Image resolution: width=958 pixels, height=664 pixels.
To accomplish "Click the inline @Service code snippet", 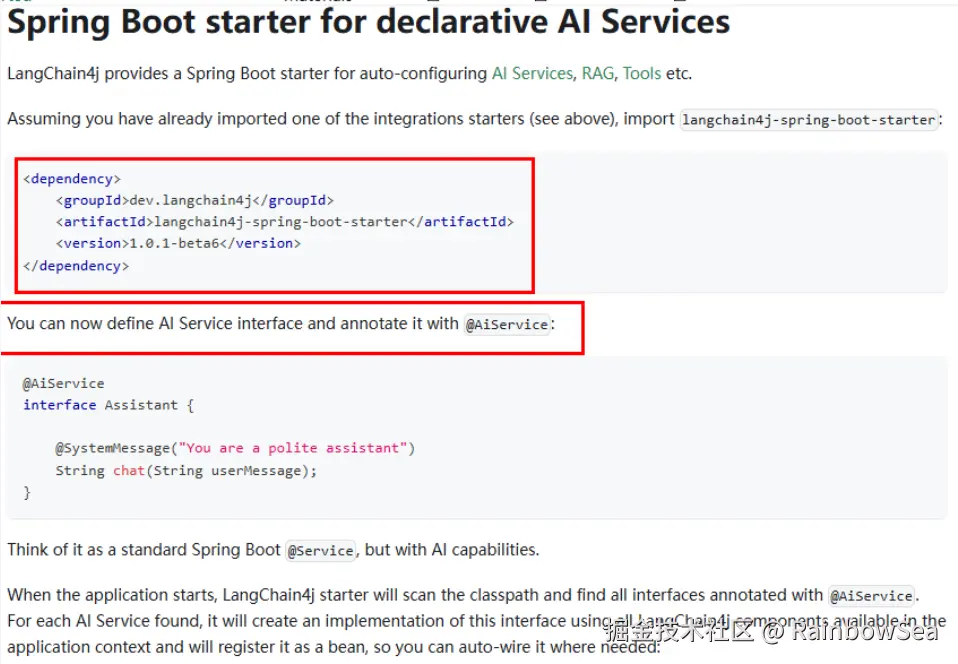I will (x=320, y=550).
